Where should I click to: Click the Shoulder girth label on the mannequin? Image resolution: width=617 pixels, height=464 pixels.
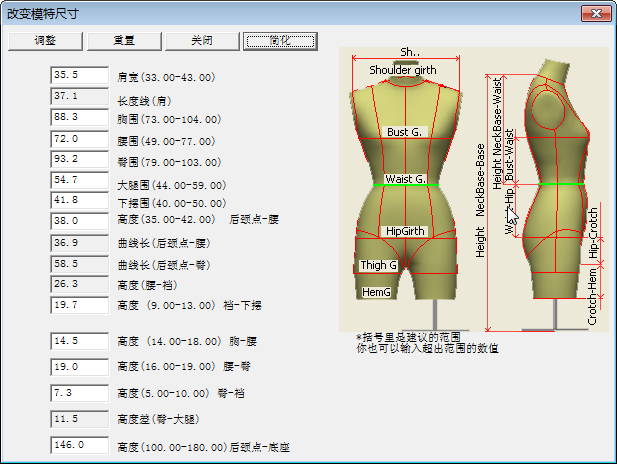pos(403,70)
